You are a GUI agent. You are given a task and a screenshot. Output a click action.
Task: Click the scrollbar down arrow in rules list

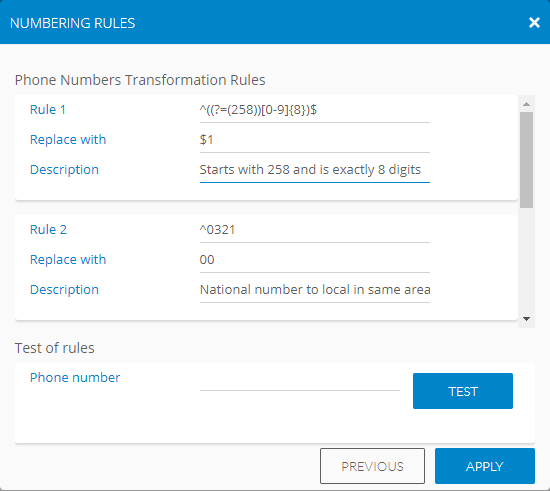526,319
